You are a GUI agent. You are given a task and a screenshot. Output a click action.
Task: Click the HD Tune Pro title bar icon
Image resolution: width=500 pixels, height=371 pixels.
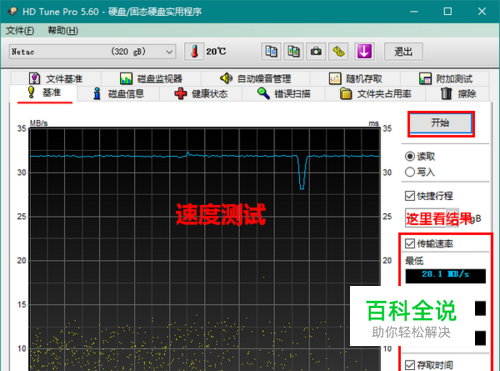coord(12,11)
